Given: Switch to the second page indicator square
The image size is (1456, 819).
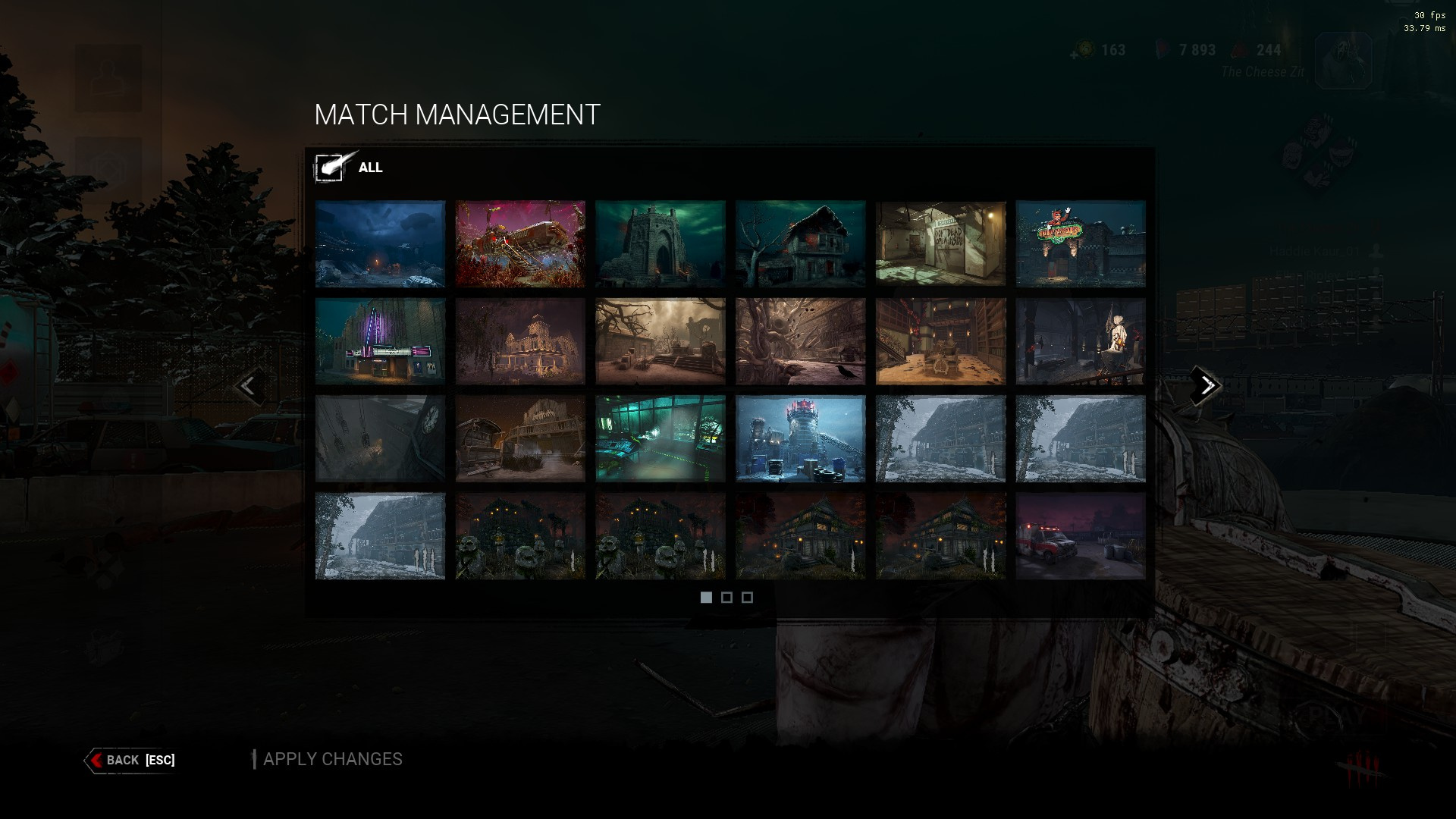Looking at the screenshot, I should pyautogui.click(x=726, y=597).
